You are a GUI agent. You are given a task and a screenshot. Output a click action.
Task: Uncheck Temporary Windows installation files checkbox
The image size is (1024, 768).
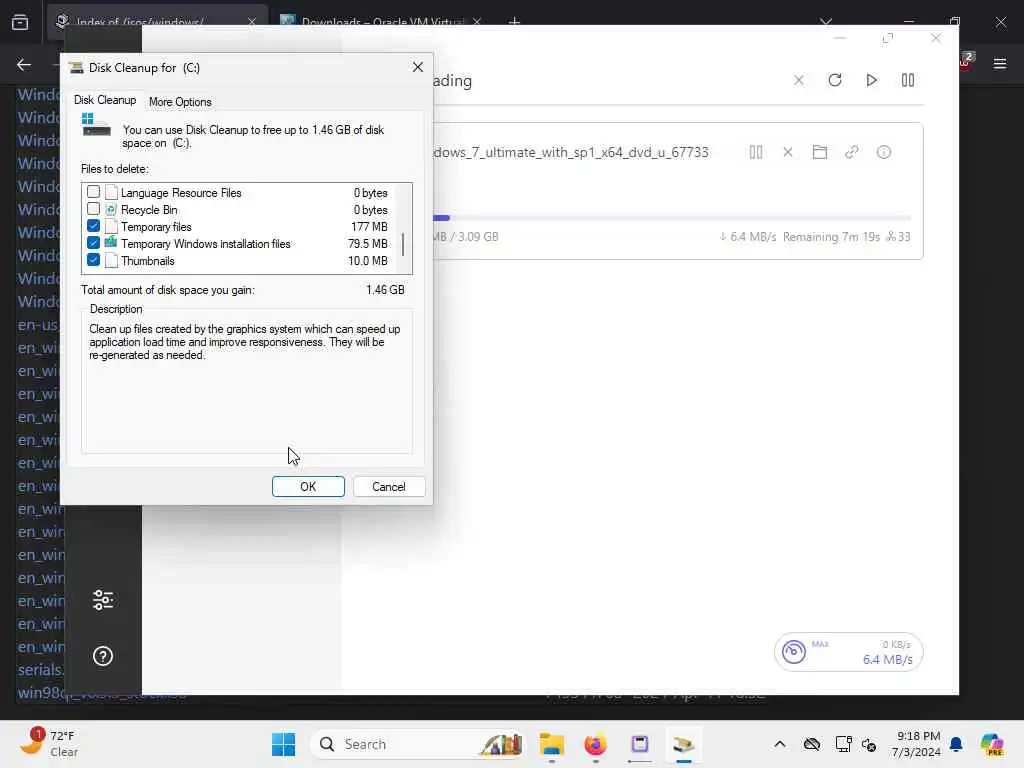point(93,243)
